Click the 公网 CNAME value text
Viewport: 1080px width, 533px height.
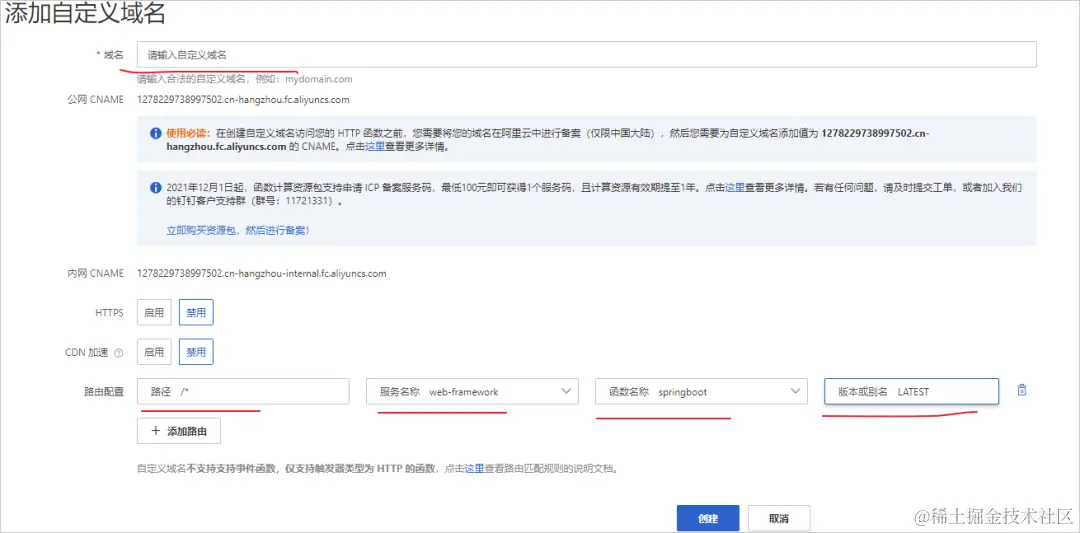(243, 100)
